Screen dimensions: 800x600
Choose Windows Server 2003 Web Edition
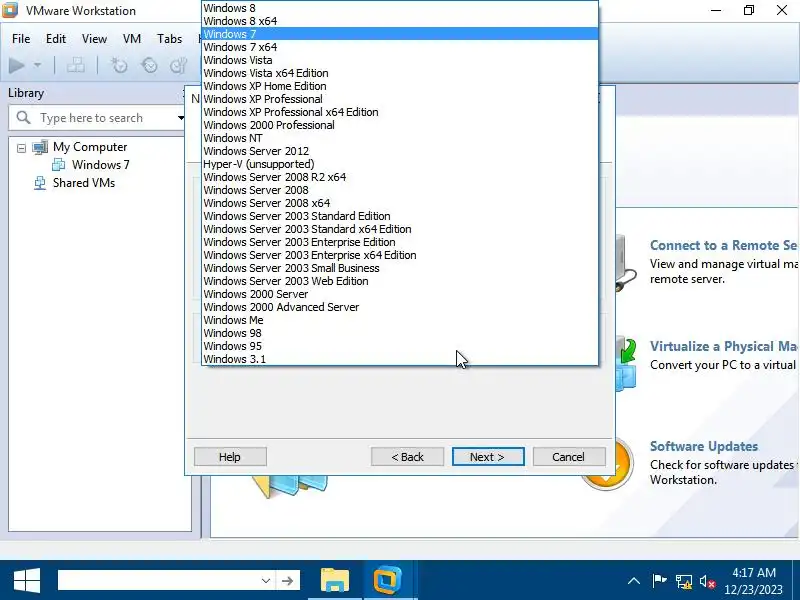coord(400,281)
